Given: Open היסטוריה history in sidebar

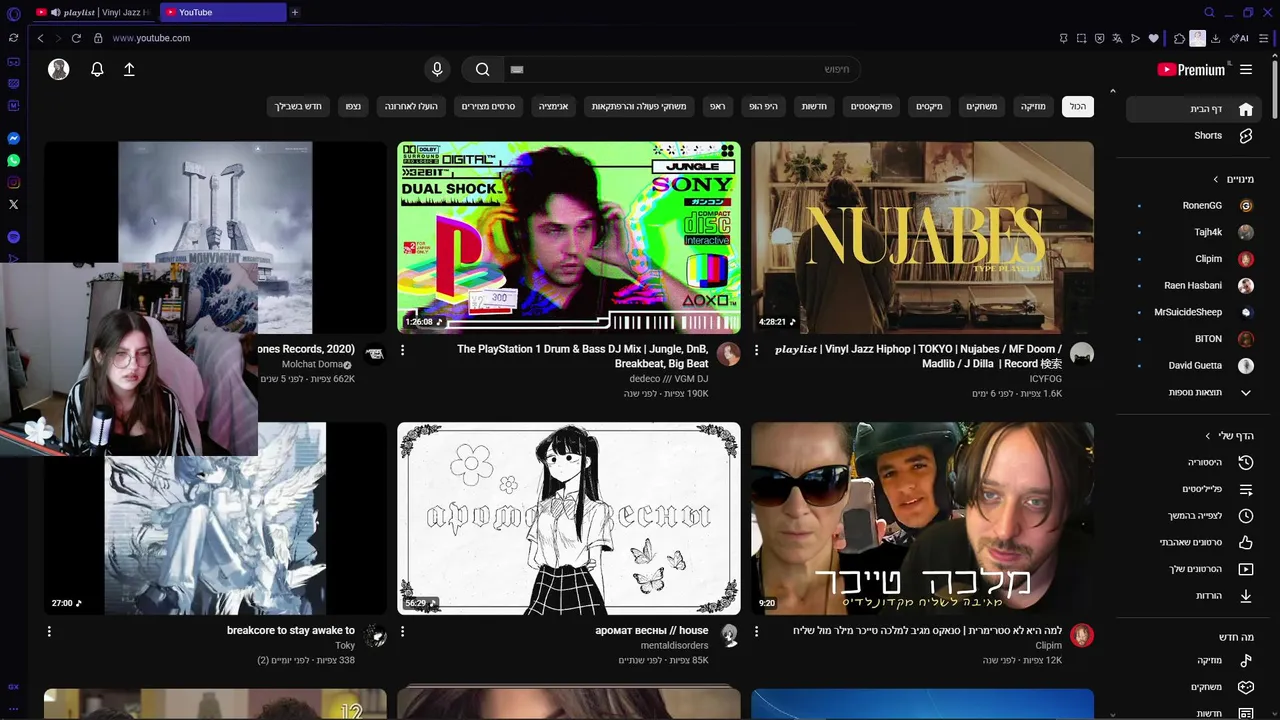Looking at the screenshot, I should point(1195,462).
